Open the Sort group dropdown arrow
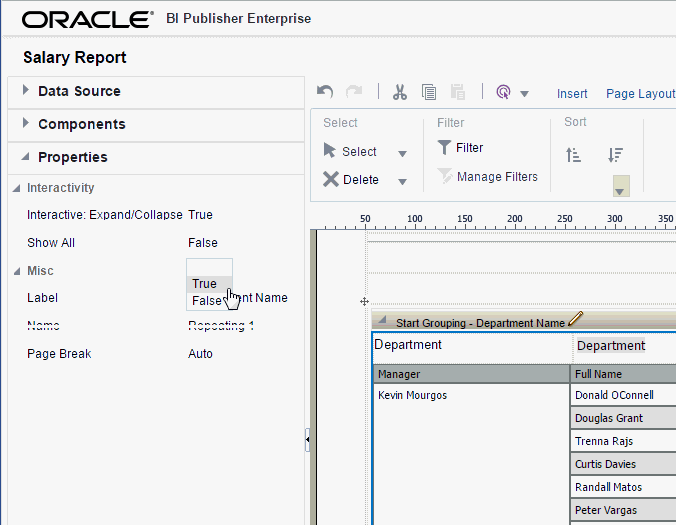Image resolution: width=676 pixels, height=525 pixels. coord(621,186)
